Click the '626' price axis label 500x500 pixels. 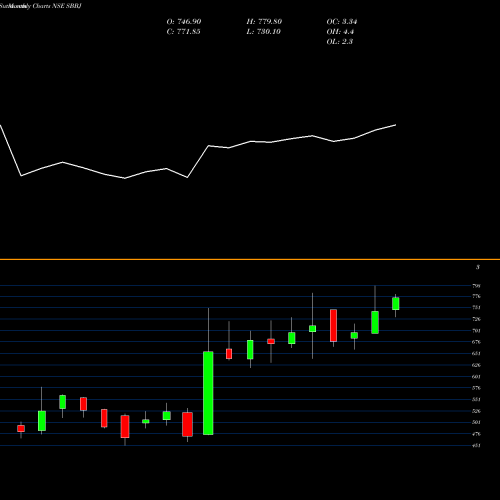[x=476, y=365]
